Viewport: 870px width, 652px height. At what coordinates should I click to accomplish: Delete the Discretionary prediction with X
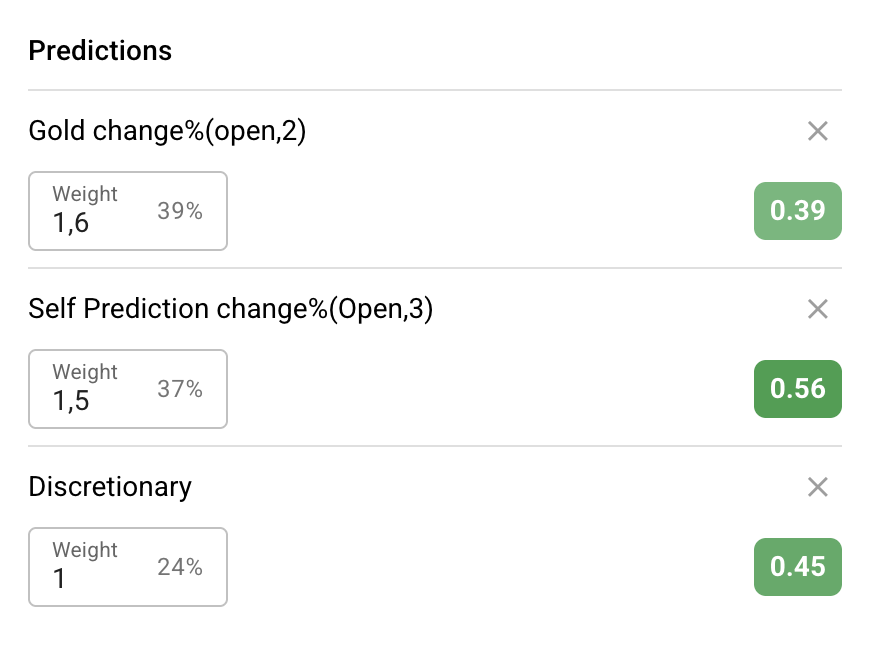pos(817,487)
